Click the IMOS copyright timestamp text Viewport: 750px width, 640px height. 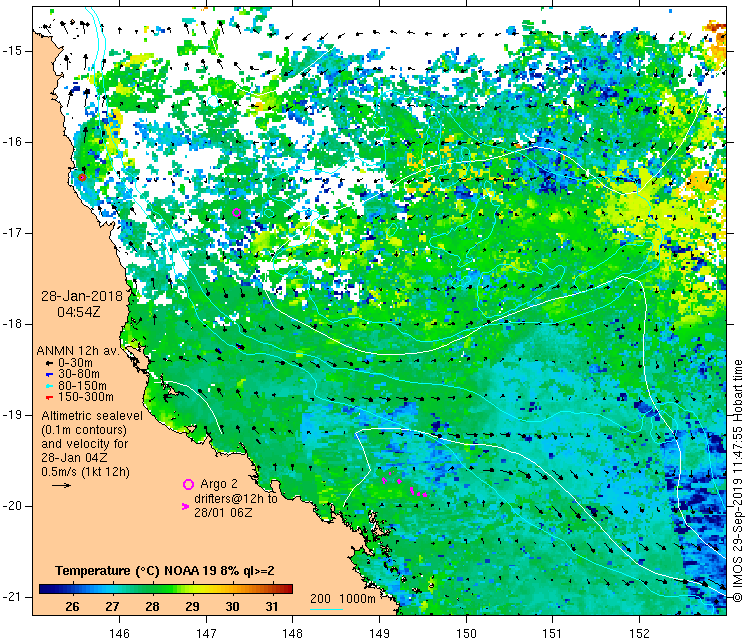pos(738,481)
